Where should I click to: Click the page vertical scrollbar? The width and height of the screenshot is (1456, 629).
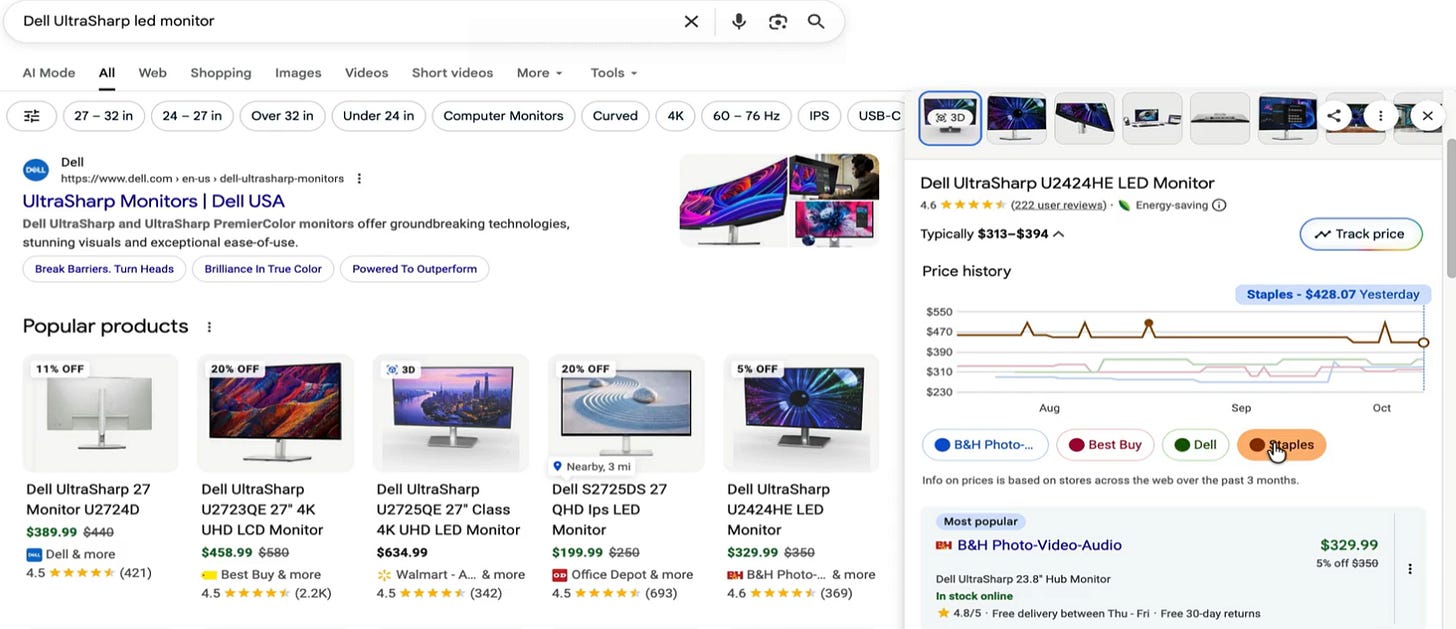(1450, 210)
